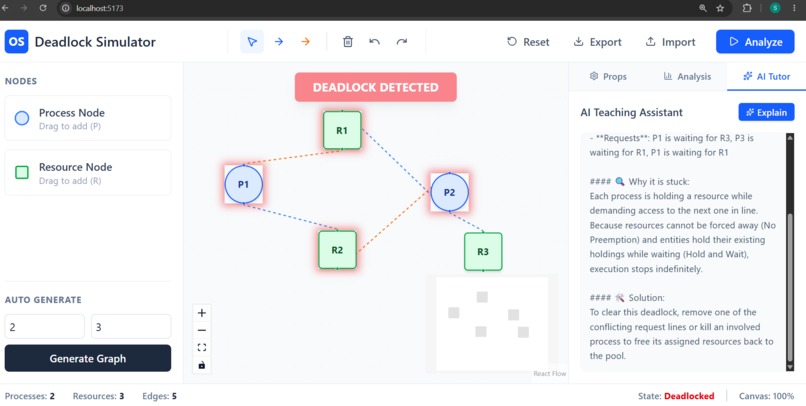Image resolution: width=806 pixels, height=406 pixels.
Task: Click the DEADLOCK DETECTED banner
Action: coord(376,87)
